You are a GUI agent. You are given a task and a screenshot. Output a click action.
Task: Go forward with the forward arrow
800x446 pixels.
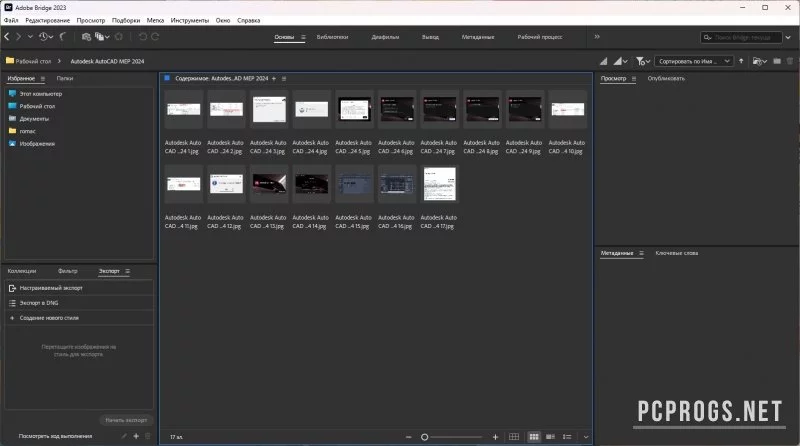(x=18, y=37)
